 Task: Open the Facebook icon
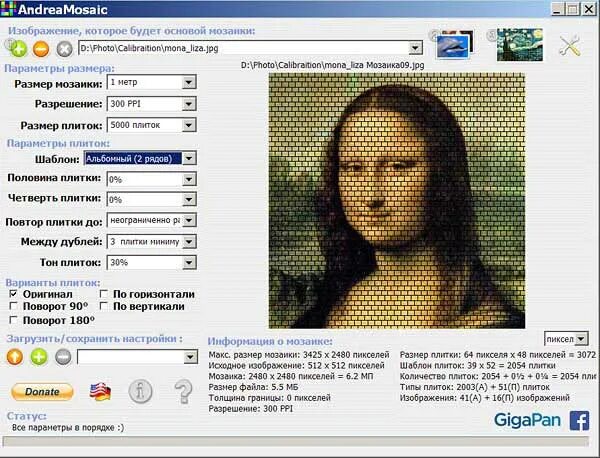pos(579,421)
